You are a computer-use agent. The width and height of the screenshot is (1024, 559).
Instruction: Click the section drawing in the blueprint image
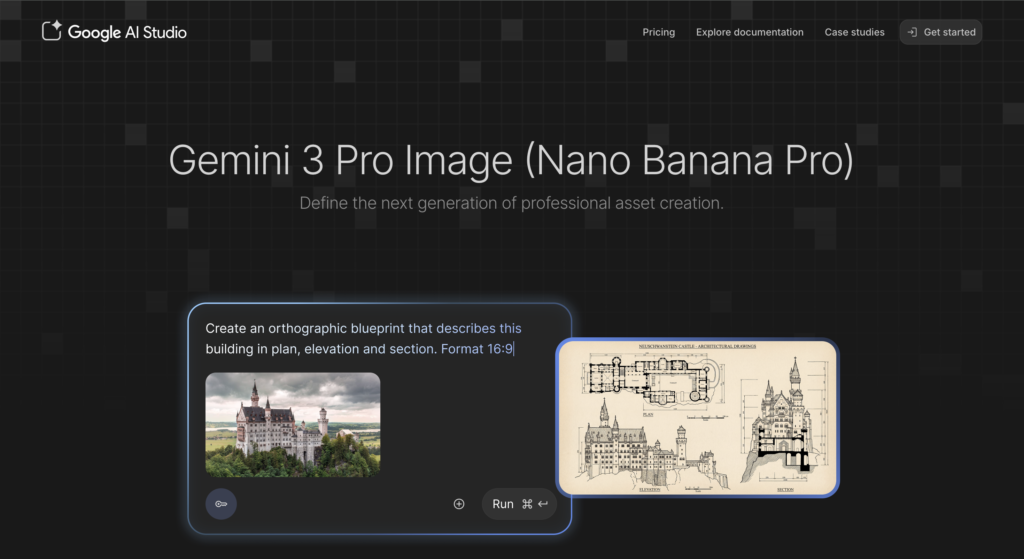tap(782, 430)
